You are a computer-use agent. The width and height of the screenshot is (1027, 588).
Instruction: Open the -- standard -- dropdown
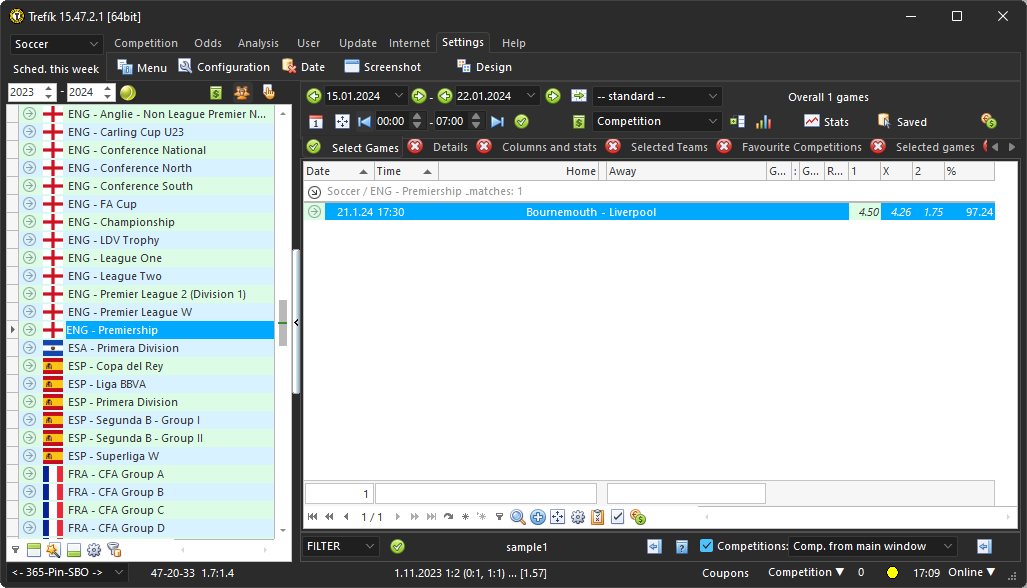656,96
